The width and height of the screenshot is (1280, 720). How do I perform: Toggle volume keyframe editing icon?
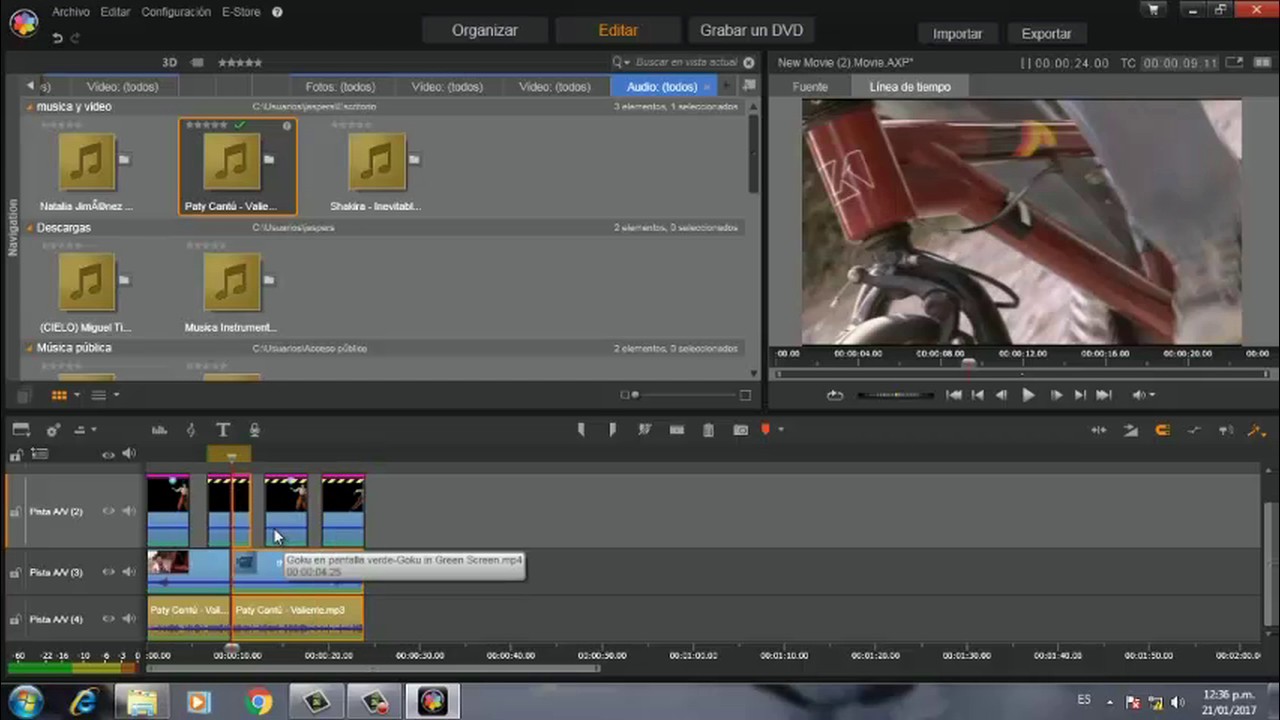(x=1194, y=430)
